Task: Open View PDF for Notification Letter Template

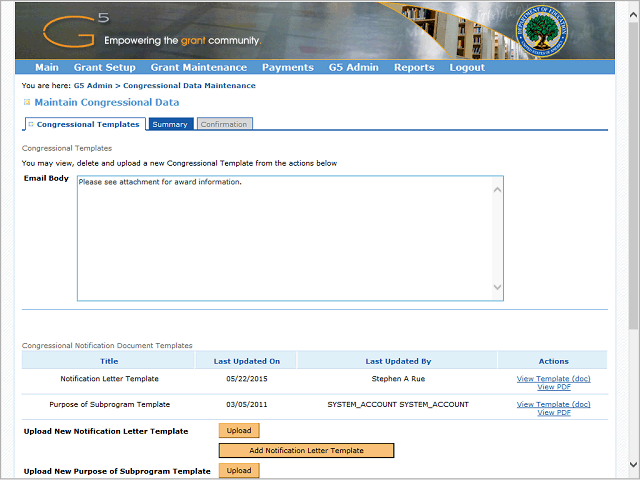Action: point(553,387)
